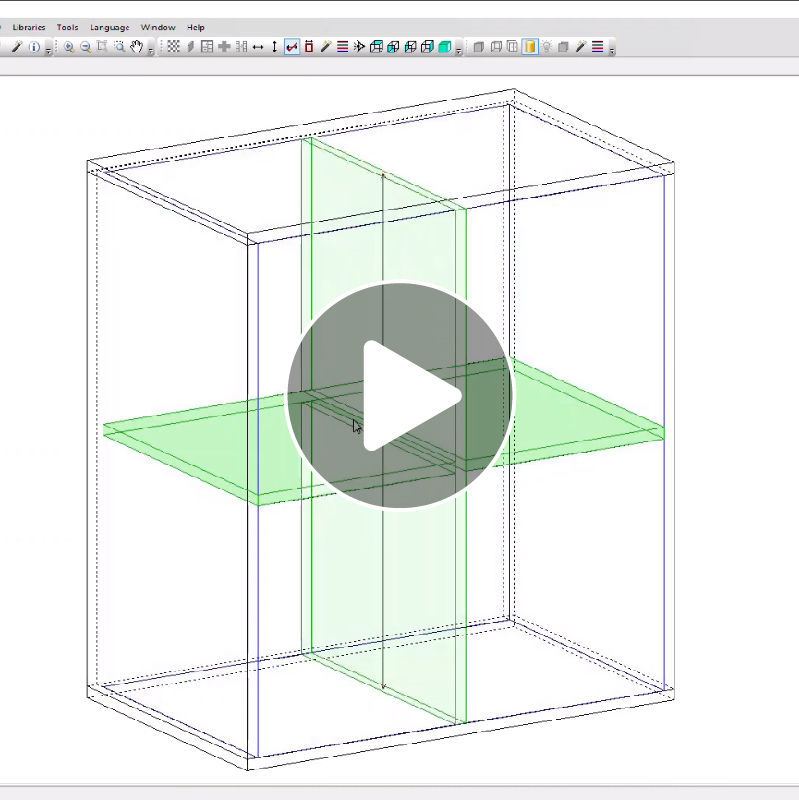Expand the overflow arrow at the far-right toolbar end

611,49
